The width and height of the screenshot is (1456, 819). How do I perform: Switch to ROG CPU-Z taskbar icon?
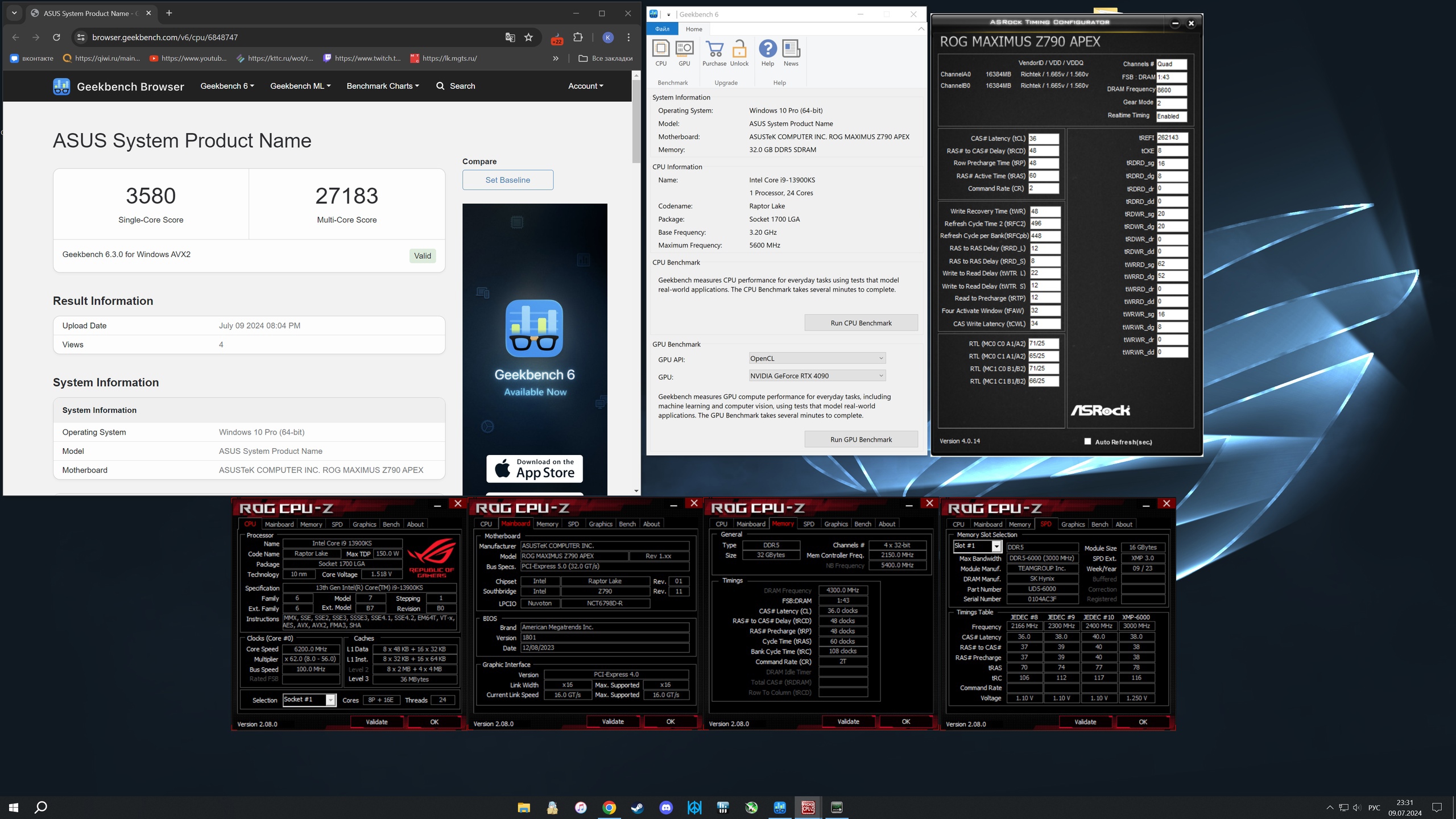[x=808, y=807]
